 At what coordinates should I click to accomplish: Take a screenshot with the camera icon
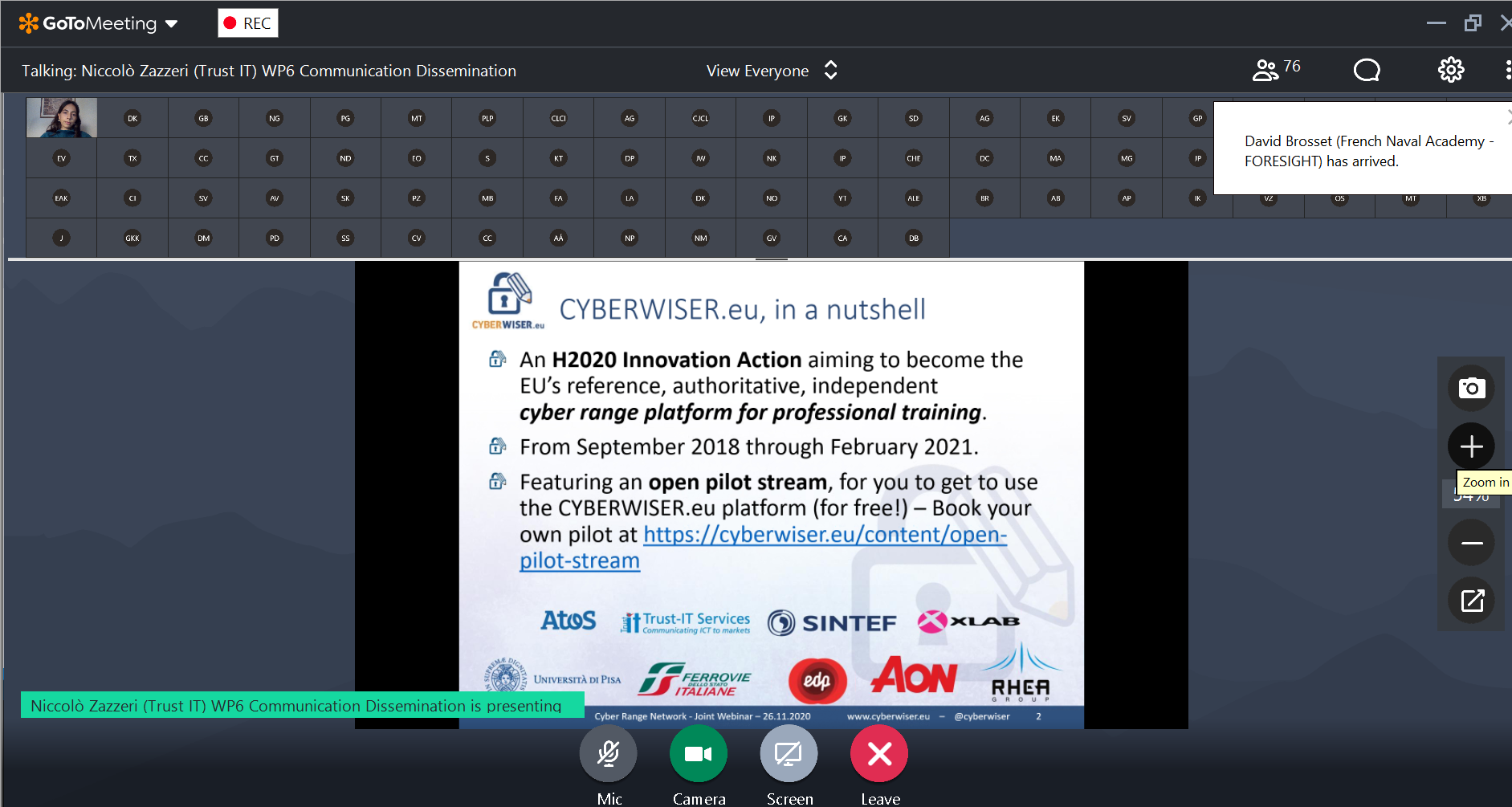pyautogui.click(x=1471, y=389)
